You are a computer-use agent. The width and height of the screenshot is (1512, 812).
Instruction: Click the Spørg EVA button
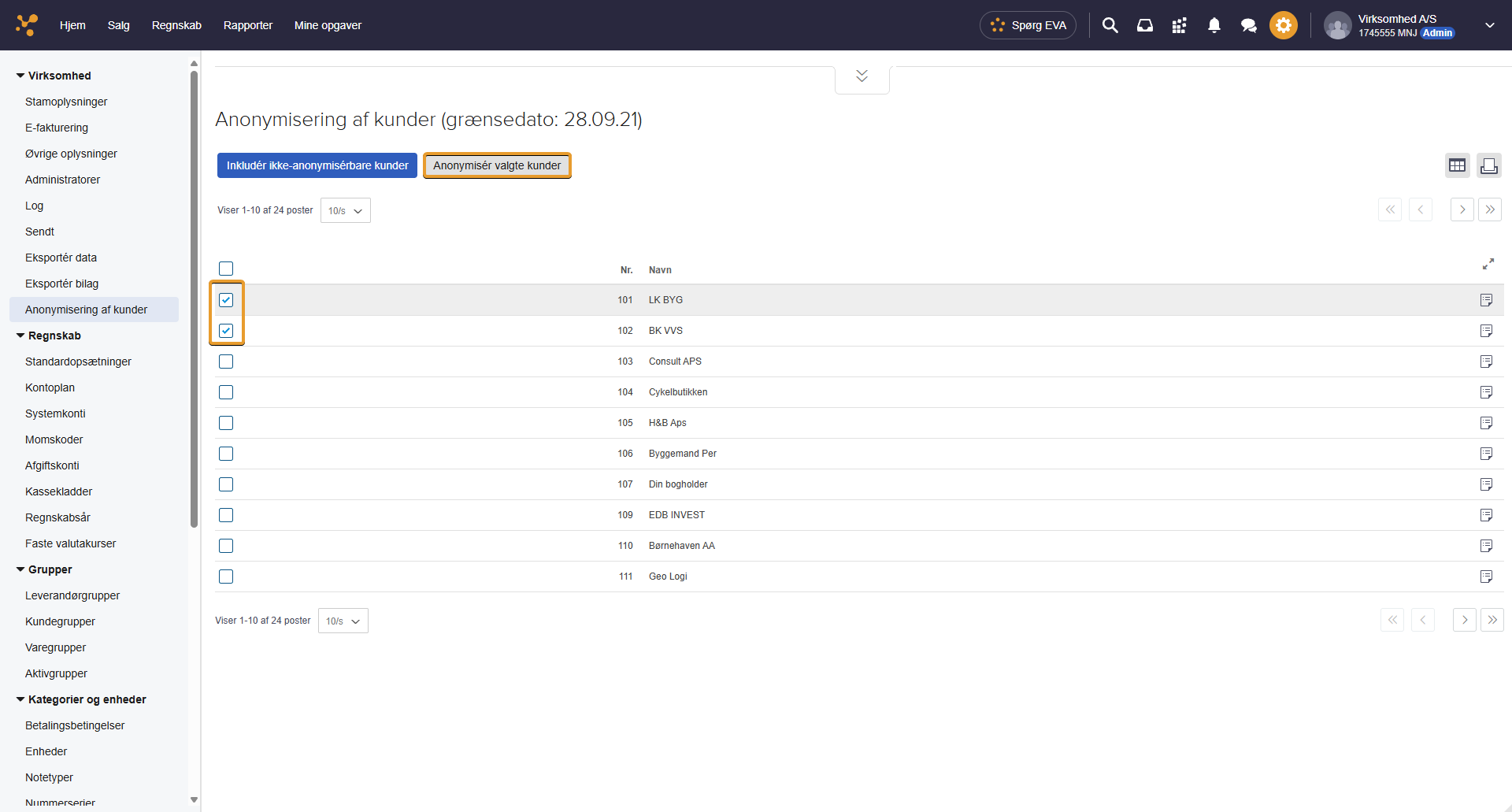1028,25
